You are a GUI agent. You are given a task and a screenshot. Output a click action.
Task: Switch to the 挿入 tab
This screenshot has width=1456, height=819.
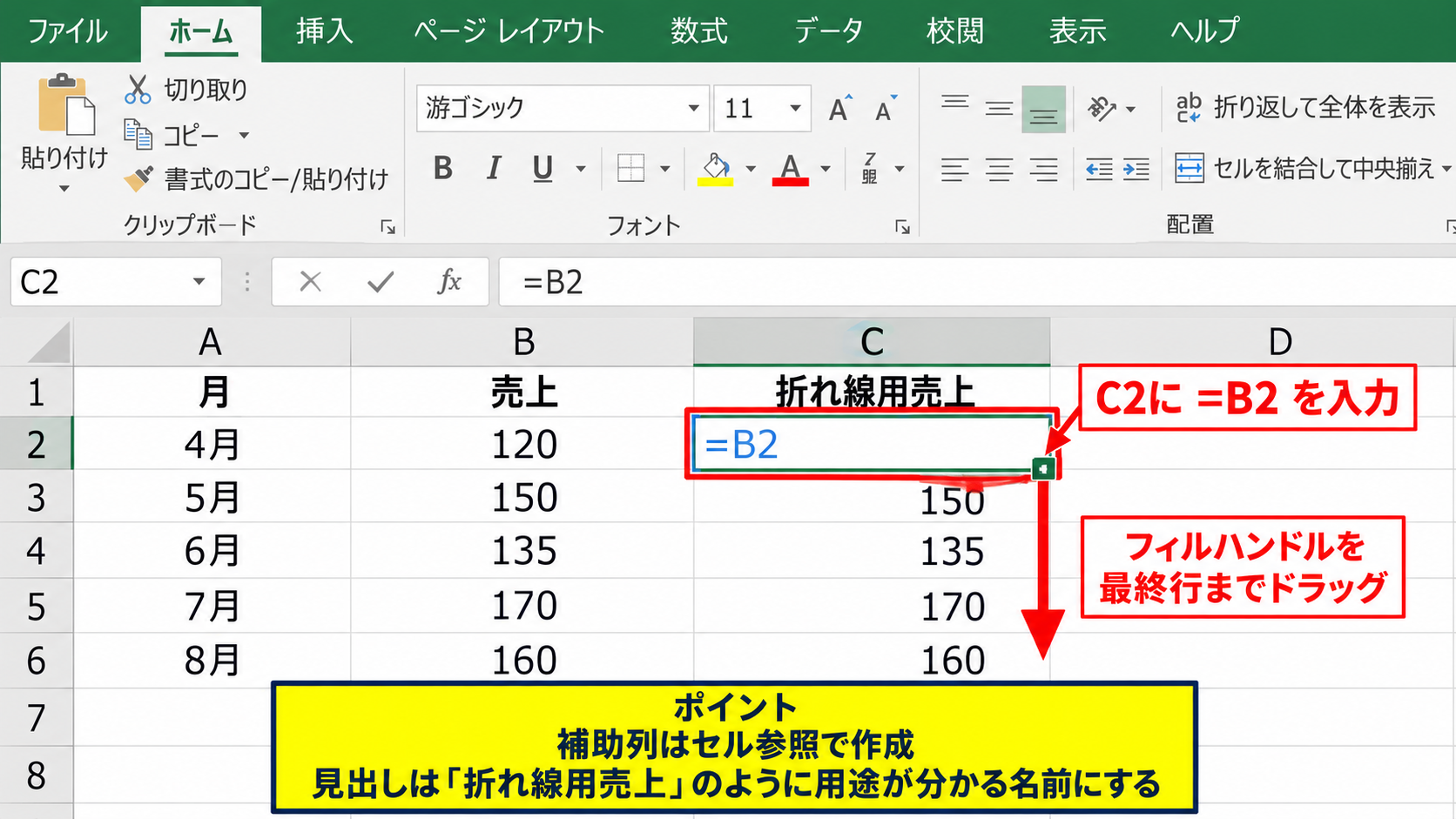pyautogui.click(x=325, y=31)
